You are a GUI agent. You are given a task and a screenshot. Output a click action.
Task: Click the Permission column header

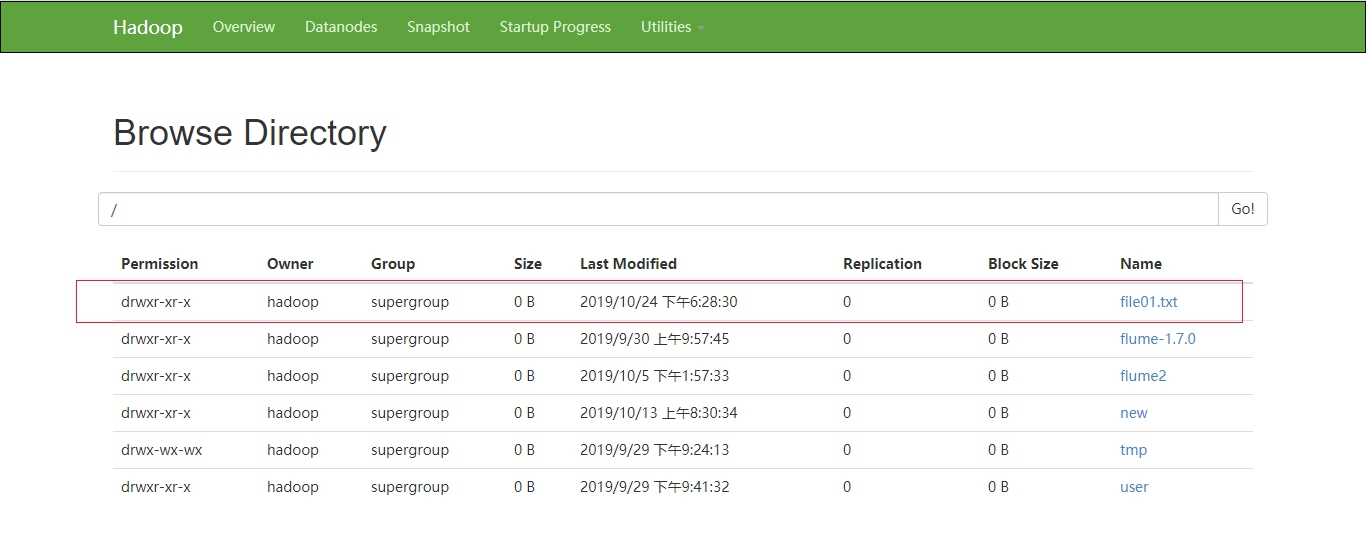tap(160, 264)
